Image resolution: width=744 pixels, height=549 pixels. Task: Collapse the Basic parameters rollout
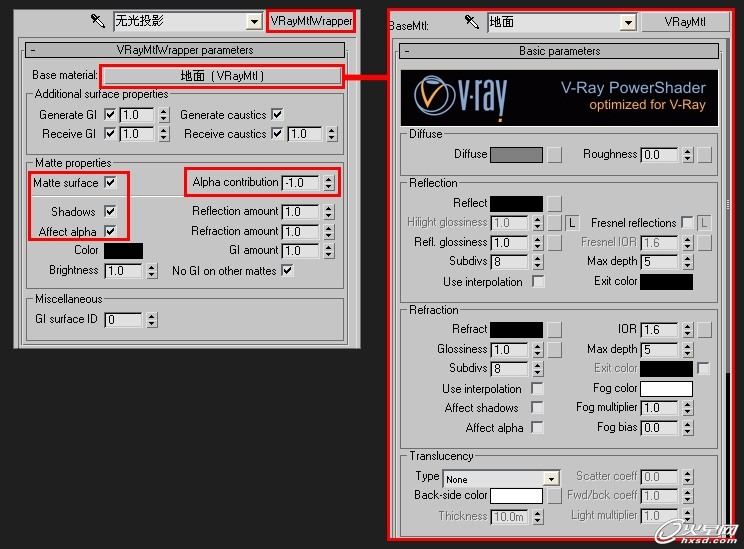coord(559,51)
